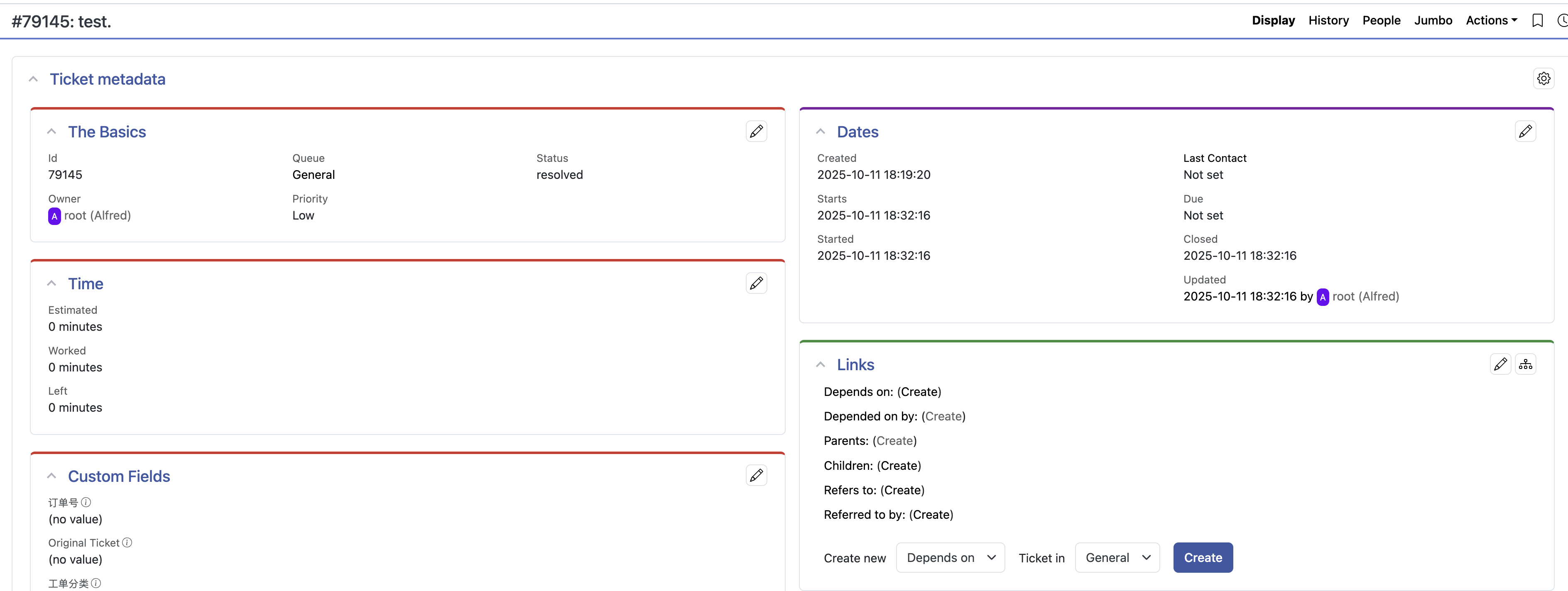Edit Custom Fields via pencil icon

click(x=756, y=475)
